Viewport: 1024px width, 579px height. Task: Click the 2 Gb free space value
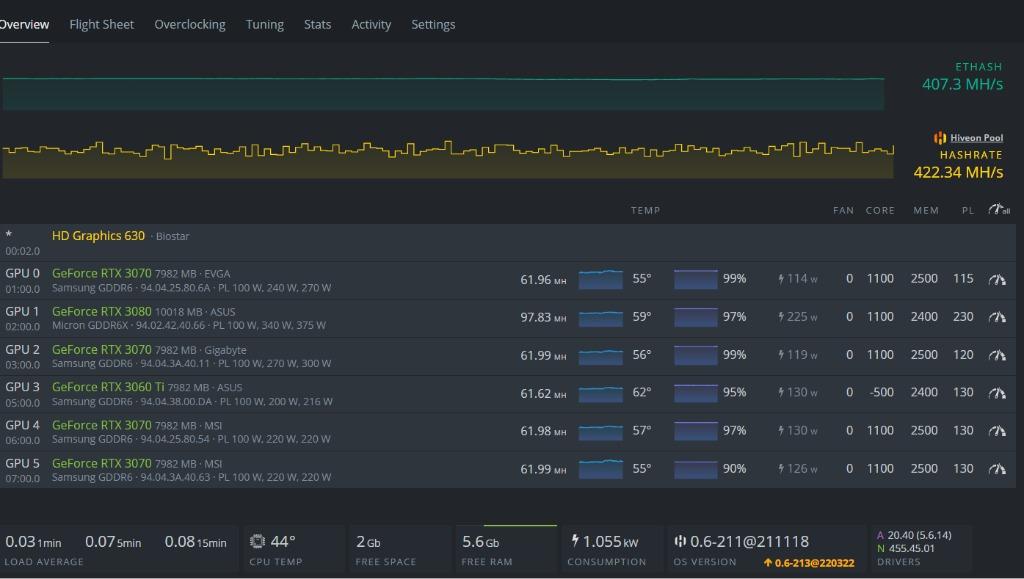click(x=368, y=542)
